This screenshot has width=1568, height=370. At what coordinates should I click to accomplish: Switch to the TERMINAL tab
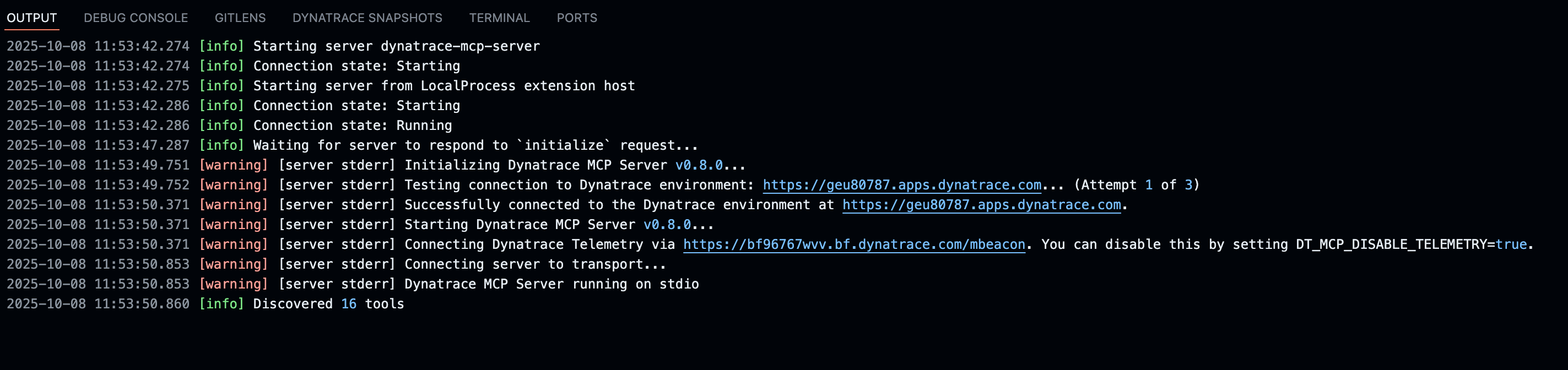coord(499,18)
